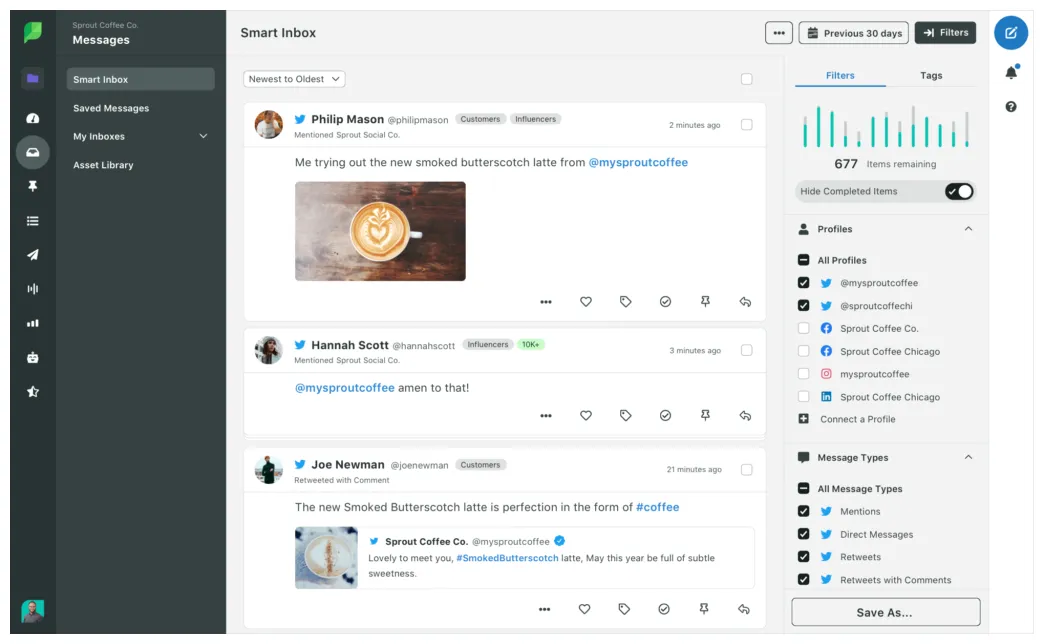Click the compose pencil icon at top right
This screenshot has width=1044, height=644.
[x=1010, y=33]
